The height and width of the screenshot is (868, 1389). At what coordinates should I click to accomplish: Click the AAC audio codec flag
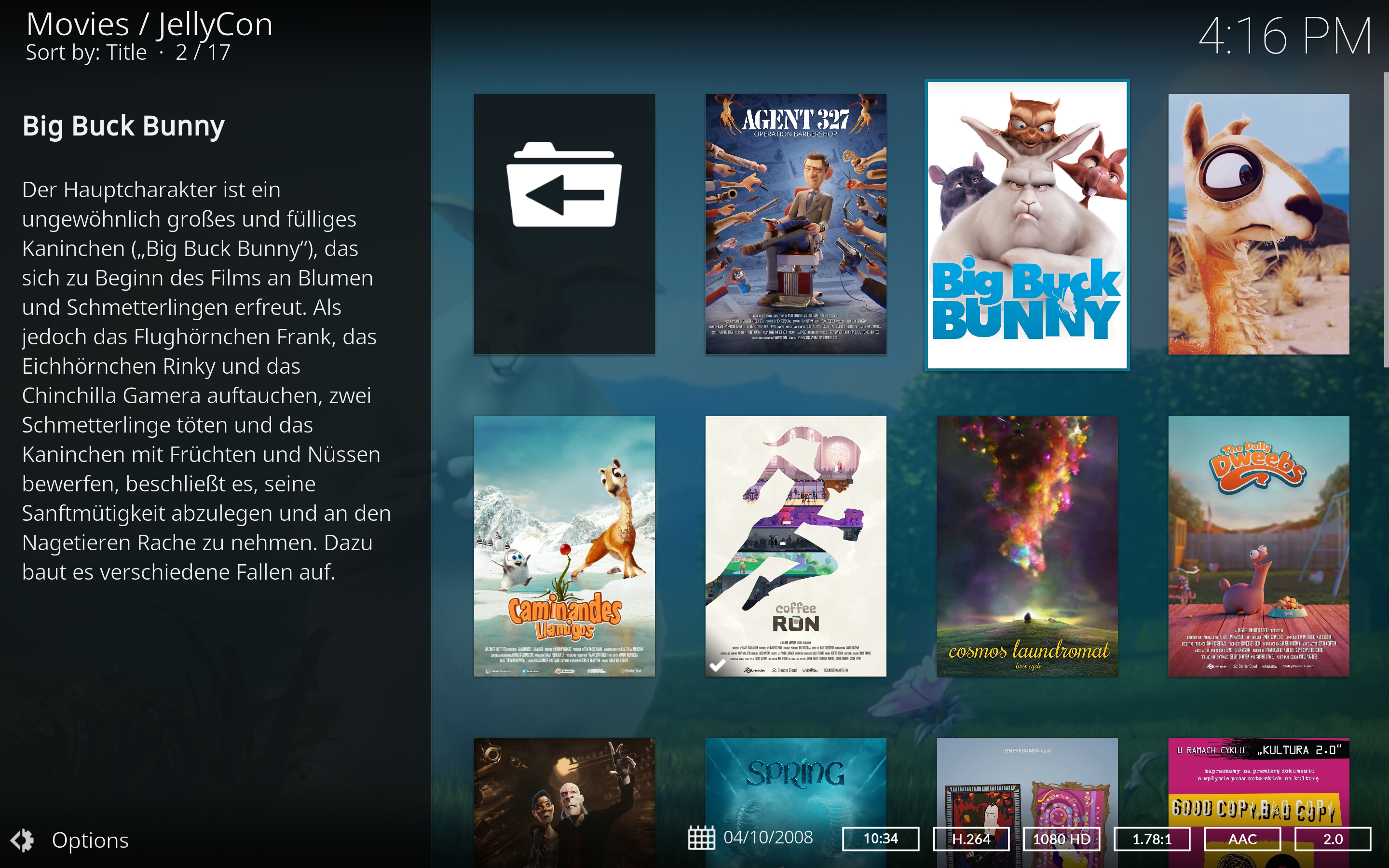coord(1241,839)
